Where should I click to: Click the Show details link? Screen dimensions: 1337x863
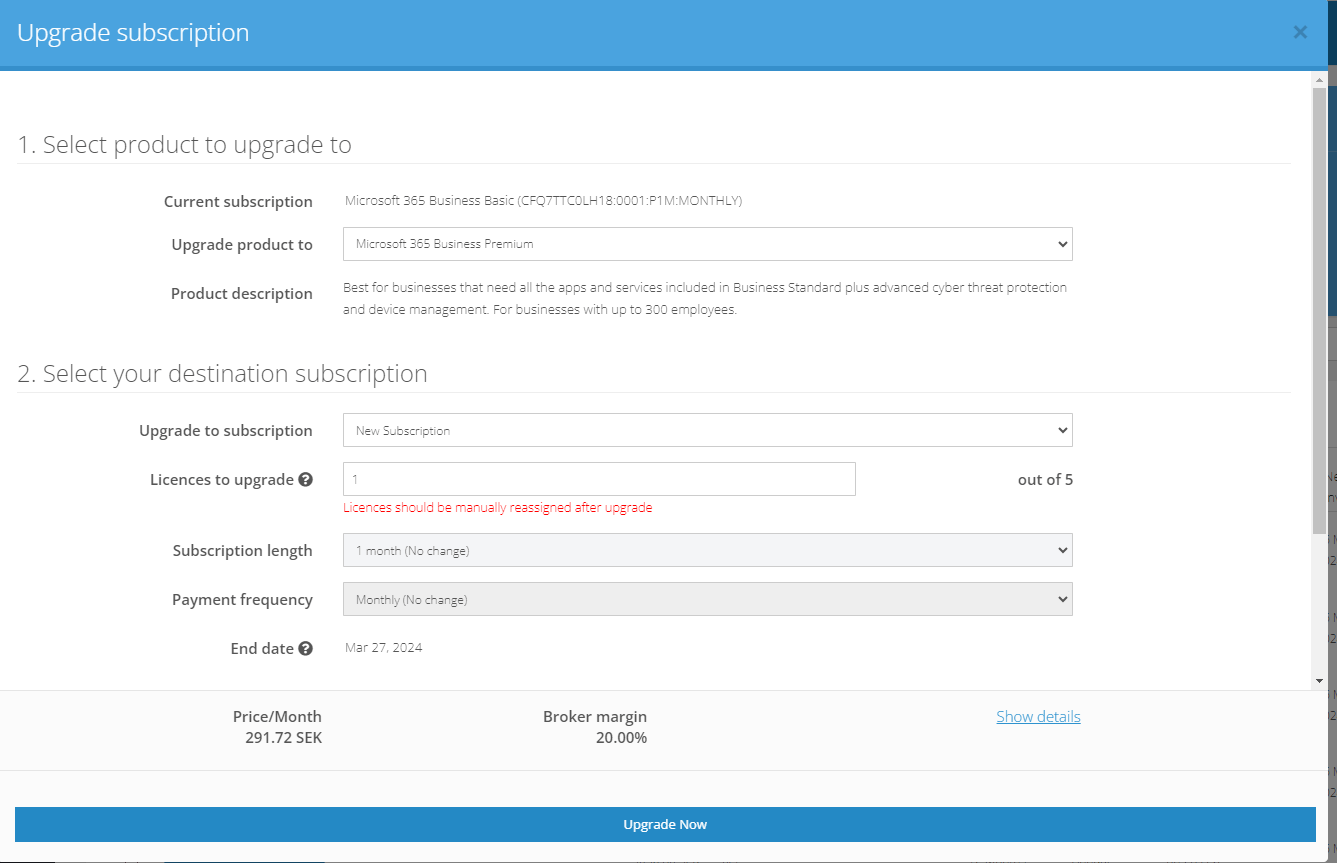[x=1038, y=716]
